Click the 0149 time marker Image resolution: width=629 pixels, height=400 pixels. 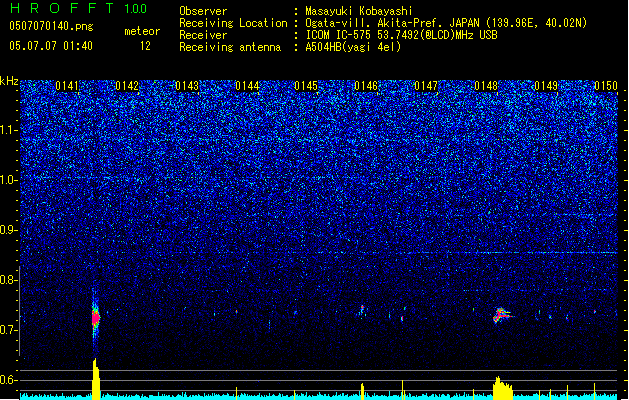pos(546,86)
